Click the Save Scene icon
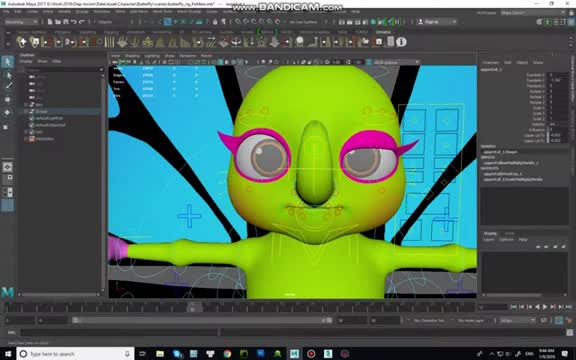 point(66,22)
